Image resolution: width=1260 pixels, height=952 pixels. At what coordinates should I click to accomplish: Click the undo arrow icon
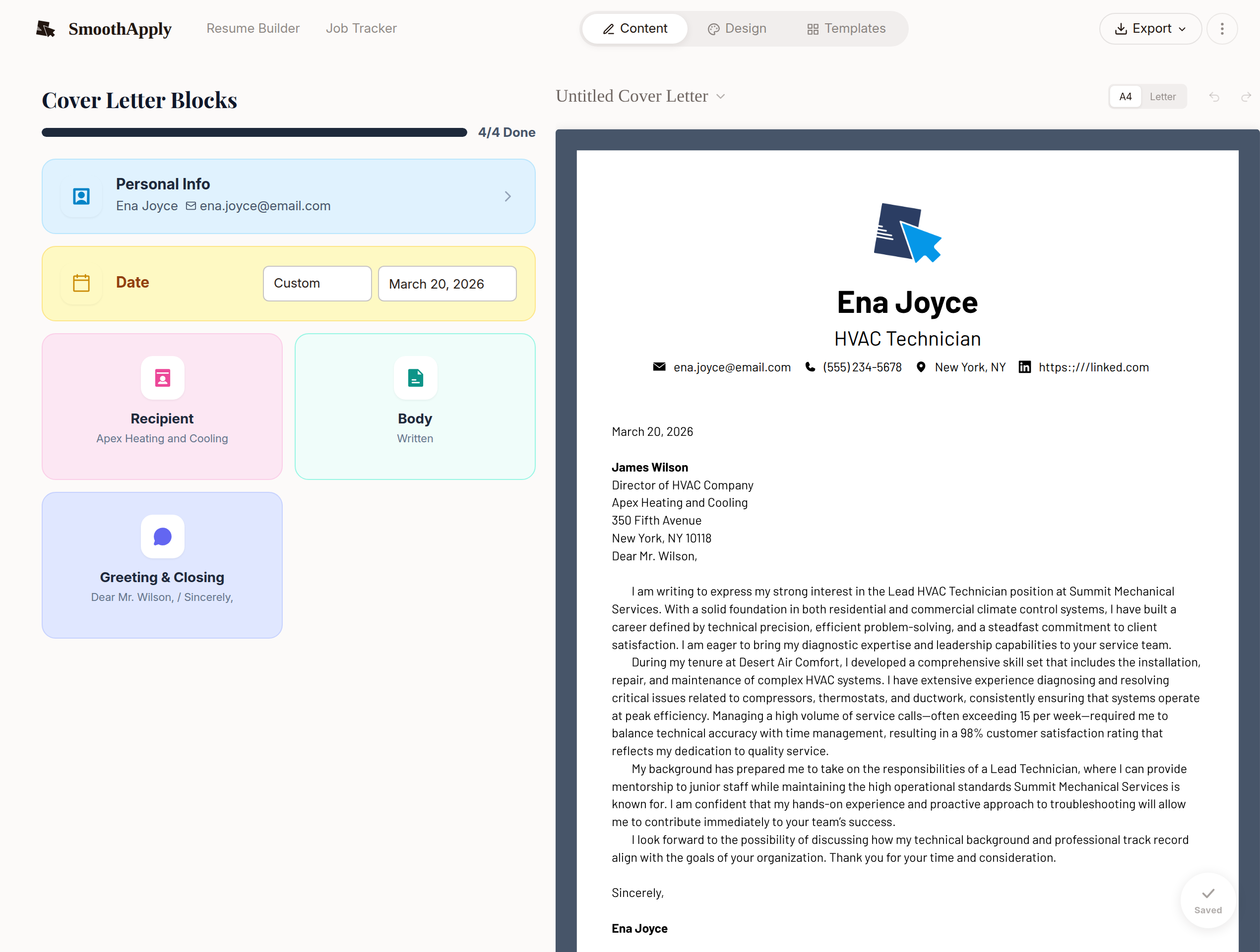(x=1214, y=97)
